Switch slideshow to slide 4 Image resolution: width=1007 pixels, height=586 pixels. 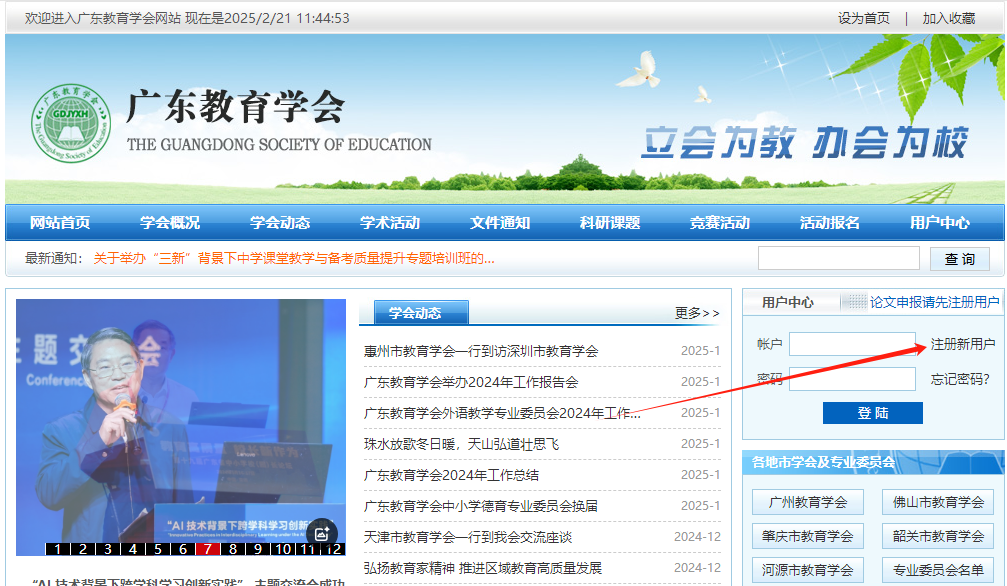[133, 549]
